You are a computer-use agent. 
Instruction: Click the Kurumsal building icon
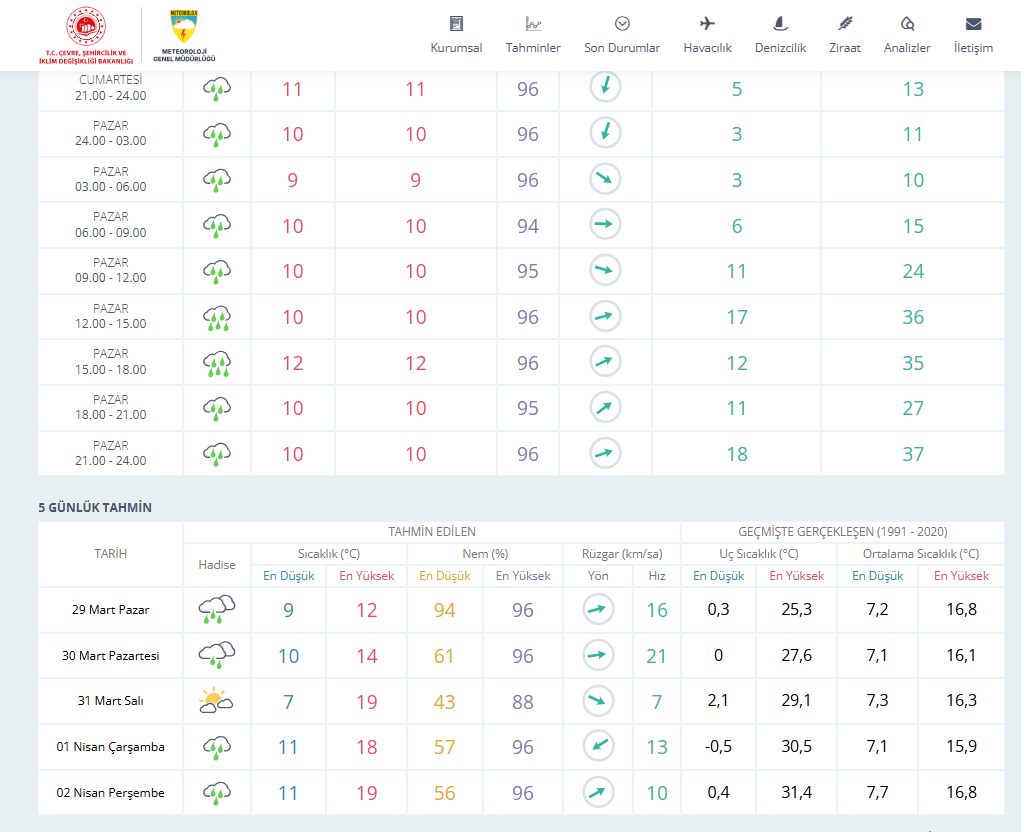(456, 24)
